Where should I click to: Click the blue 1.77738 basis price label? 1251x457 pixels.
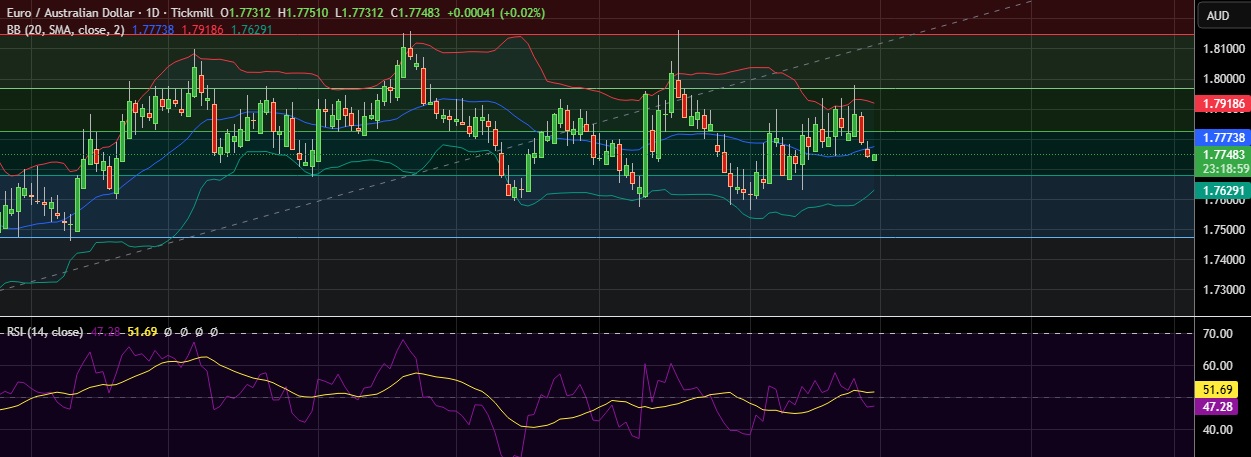pos(1224,137)
